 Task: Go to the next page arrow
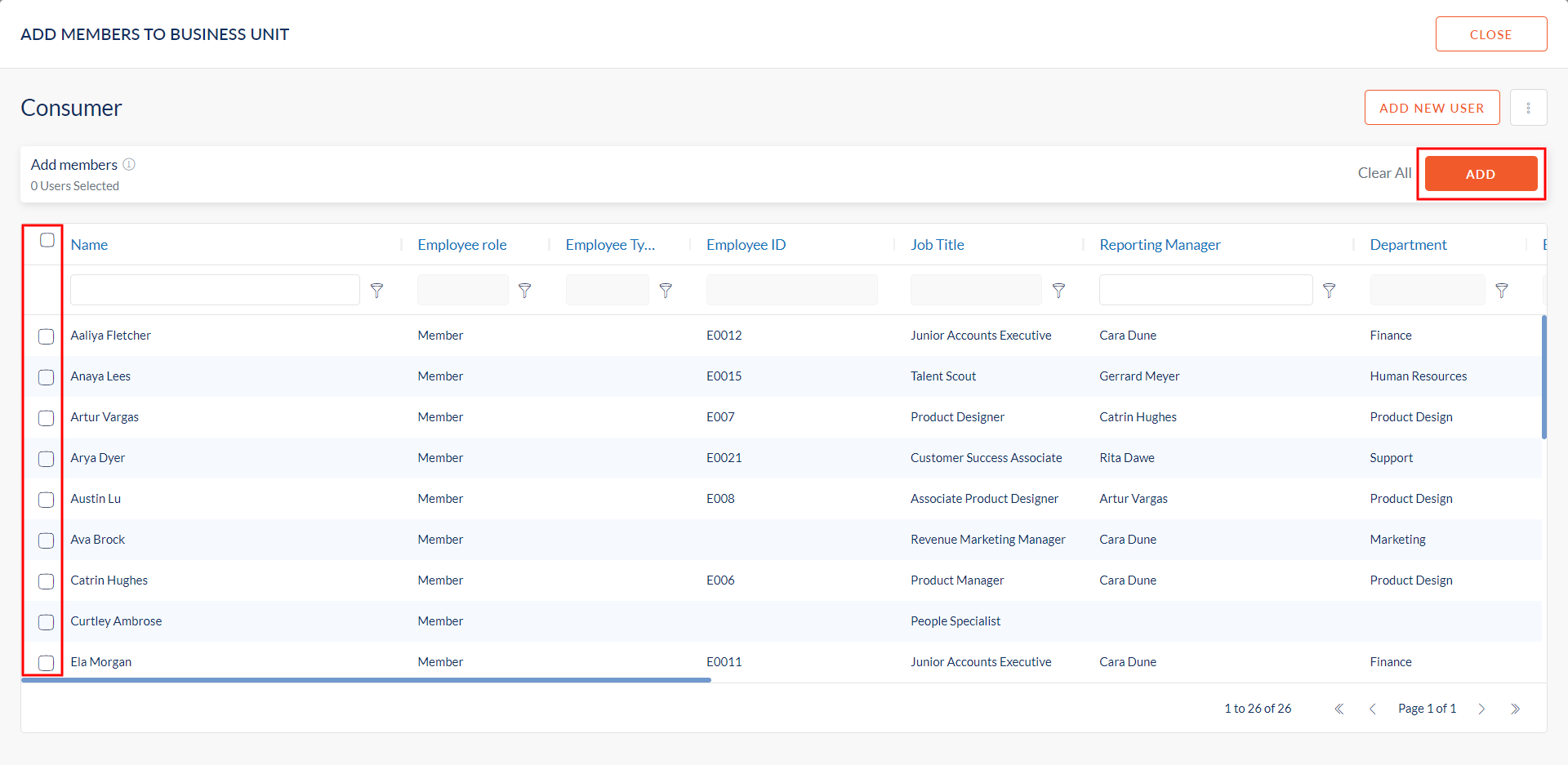(1481, 709)
